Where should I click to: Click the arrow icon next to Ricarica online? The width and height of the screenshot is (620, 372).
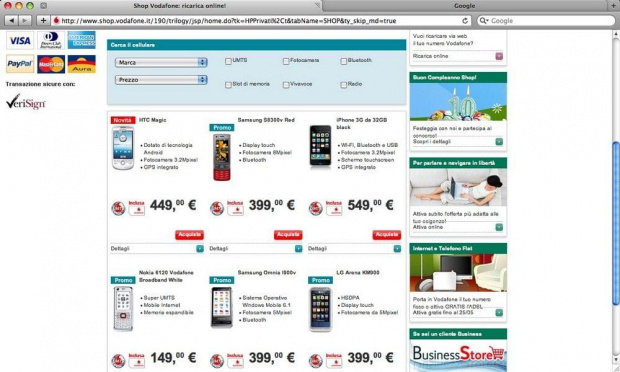499,56
